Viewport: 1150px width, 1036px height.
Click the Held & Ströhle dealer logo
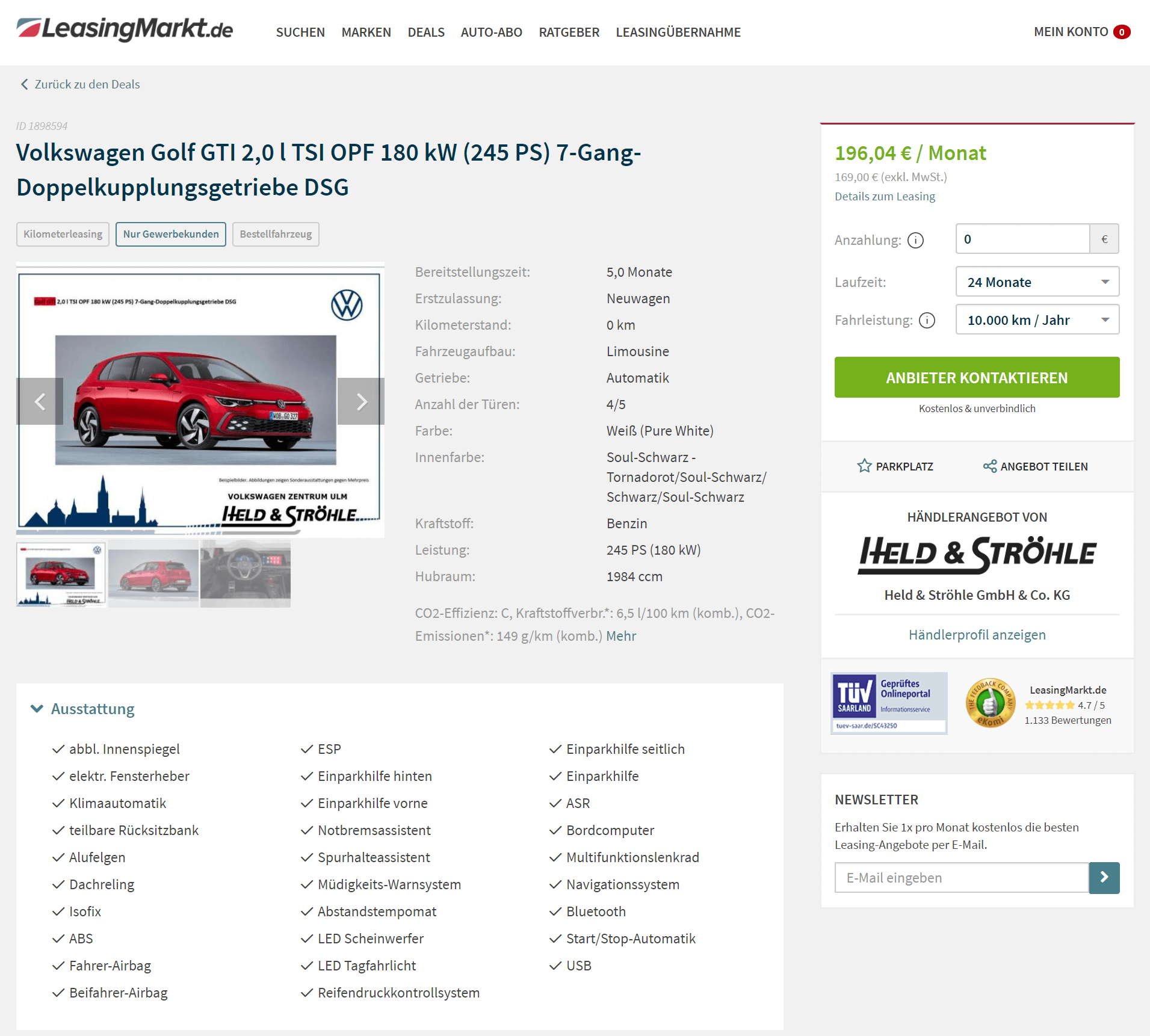(977, 555)
